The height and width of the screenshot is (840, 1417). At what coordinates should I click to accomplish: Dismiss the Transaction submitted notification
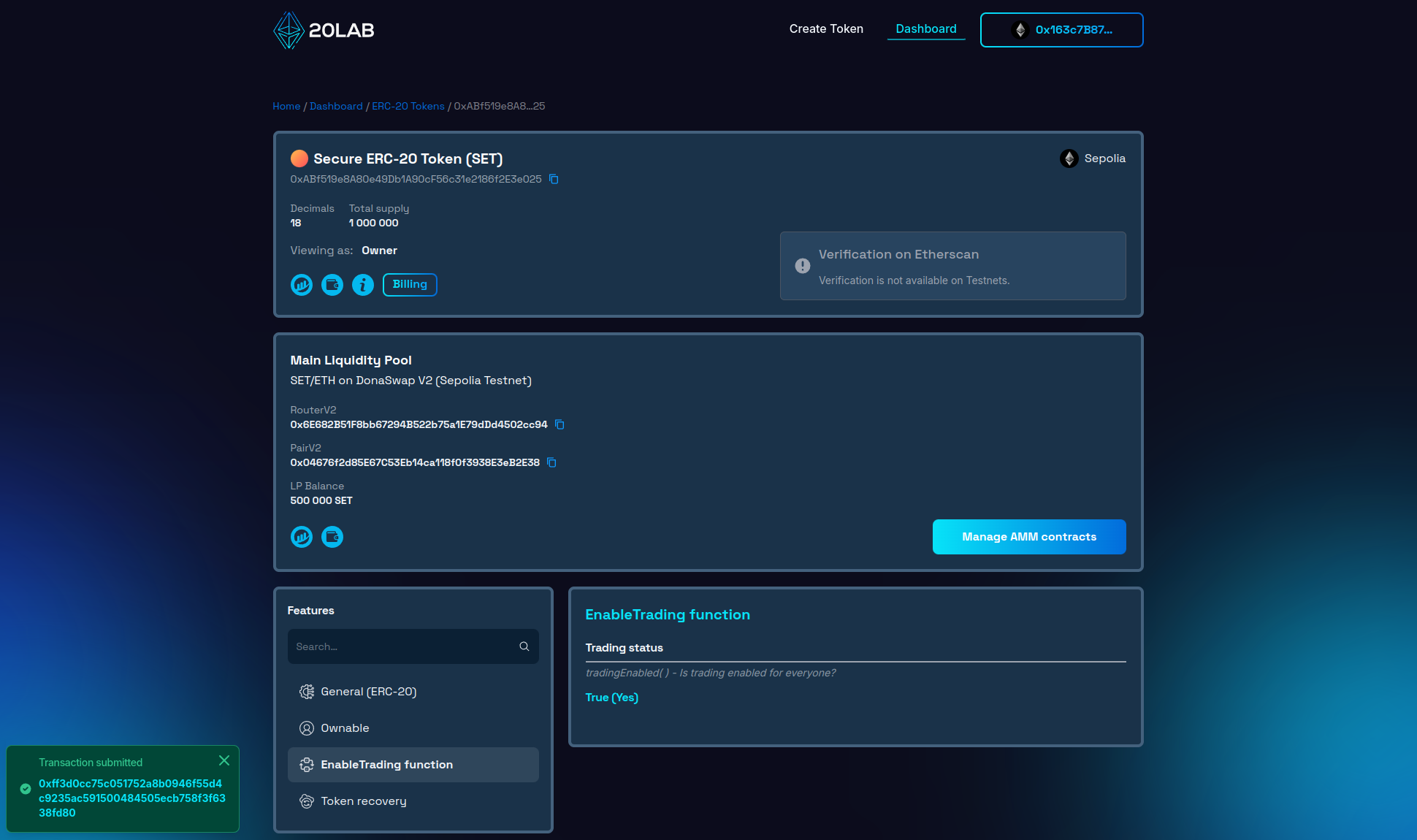[224, 760]
